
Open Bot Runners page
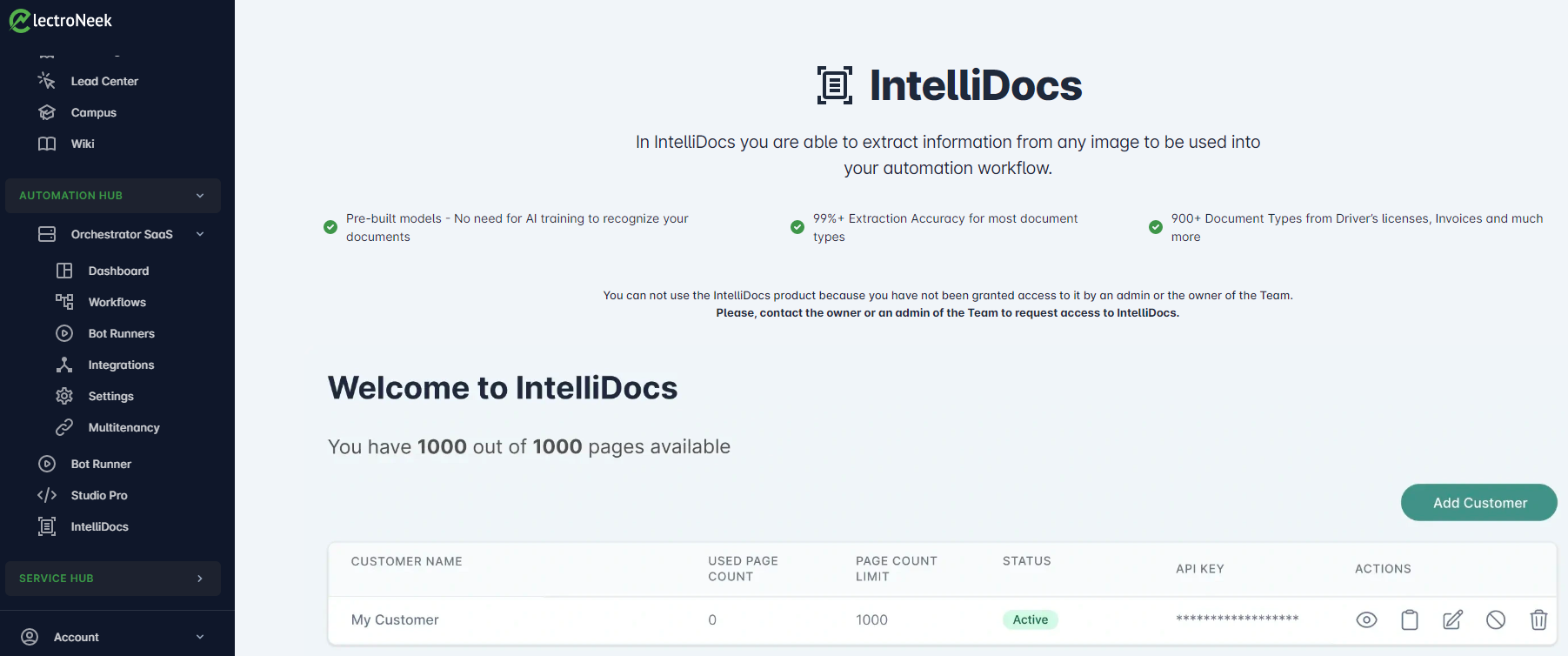click(x=122, y=333)
